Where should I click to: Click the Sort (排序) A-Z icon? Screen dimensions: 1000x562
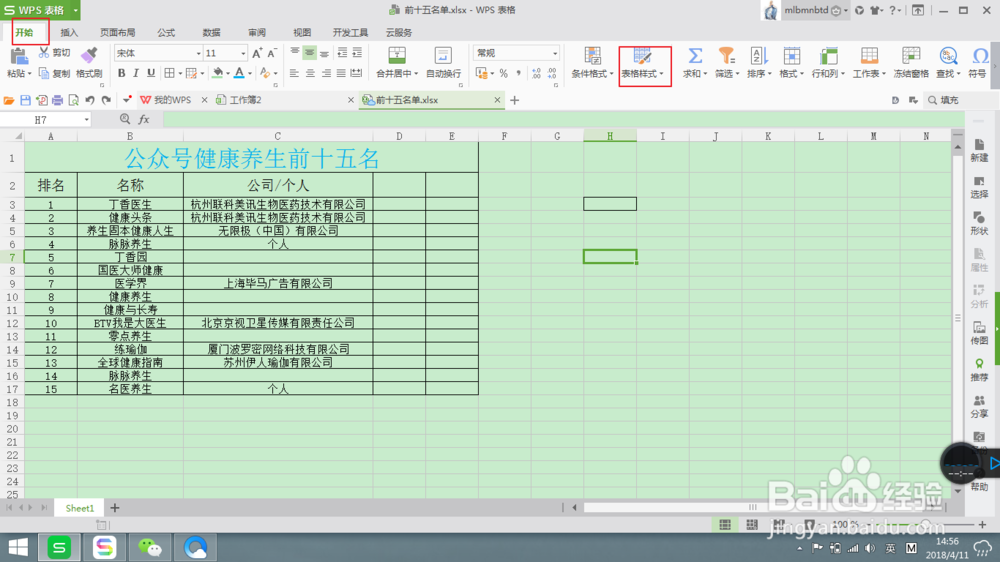tap(758, 55)
